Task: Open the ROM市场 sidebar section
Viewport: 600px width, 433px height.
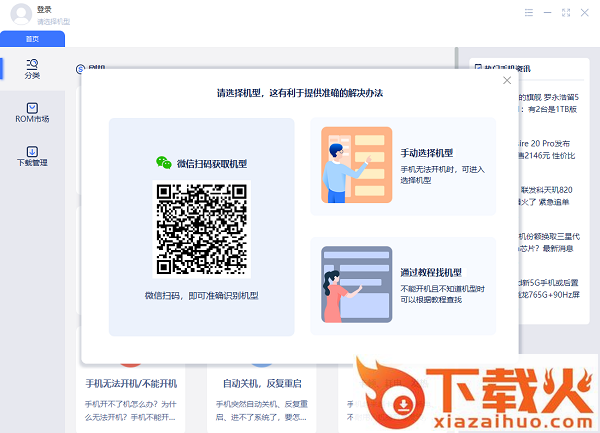Action: click(x=32, y=113)
